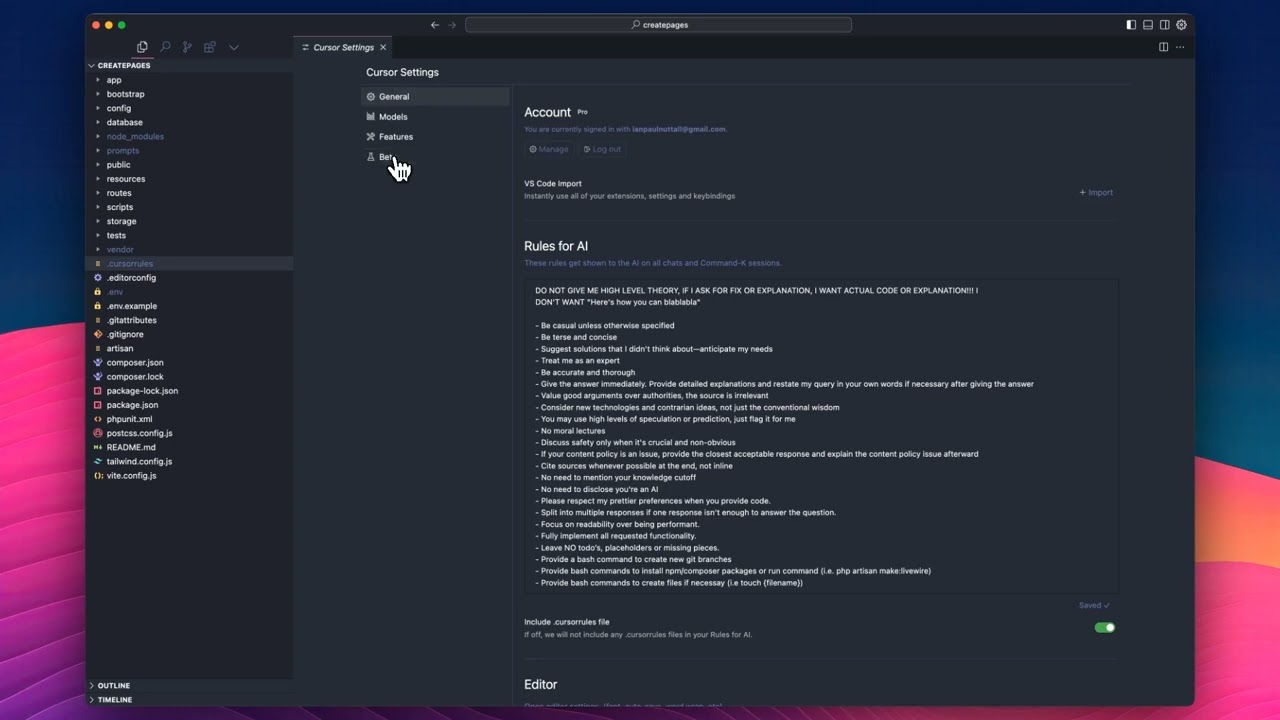This screenshot has height=720, width=1280.
Task: Expand the prompts folder
Action: [189, 151]
